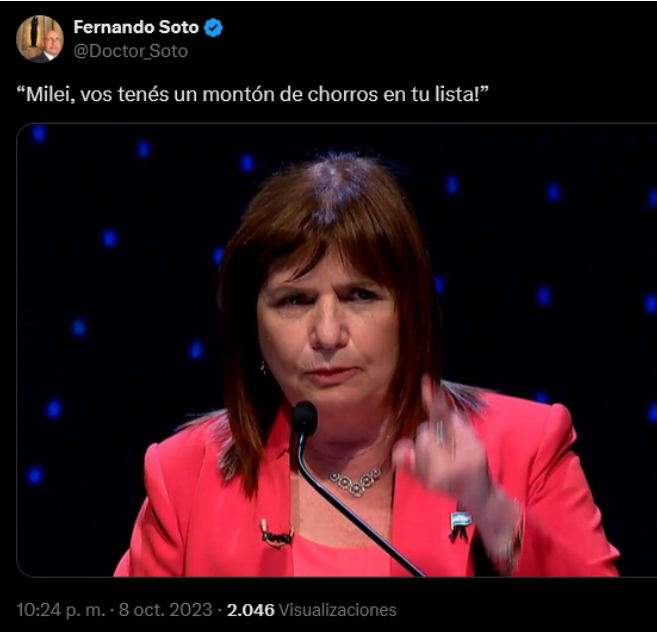657x632 pixels.
Task: Click the 8 oct. 2023 date
Action: (166, 610)
